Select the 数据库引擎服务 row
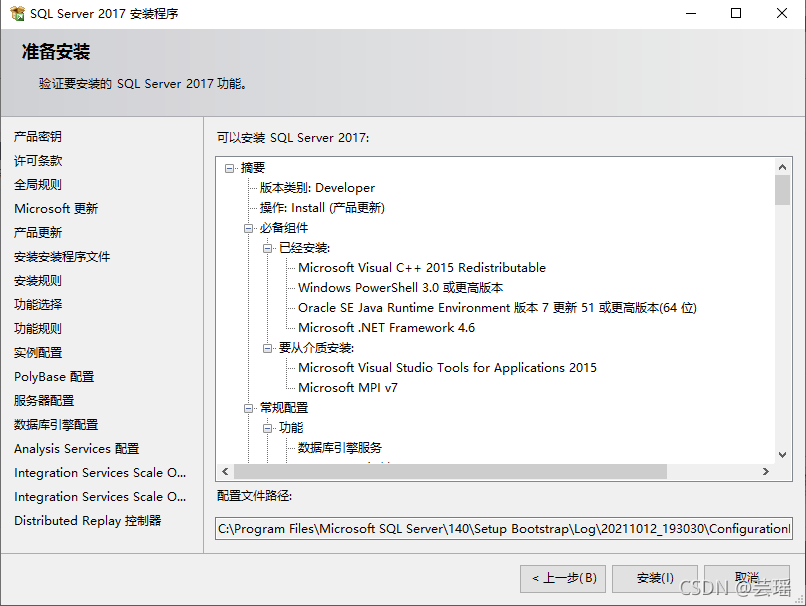 click(340, 448)
